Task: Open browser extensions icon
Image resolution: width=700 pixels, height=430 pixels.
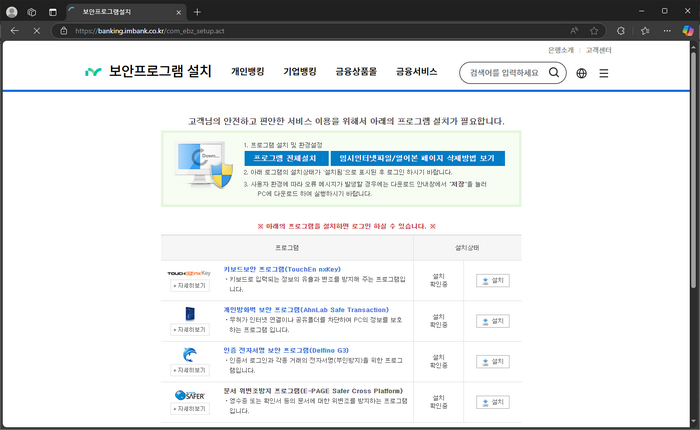Action: [x=621, y=31]
